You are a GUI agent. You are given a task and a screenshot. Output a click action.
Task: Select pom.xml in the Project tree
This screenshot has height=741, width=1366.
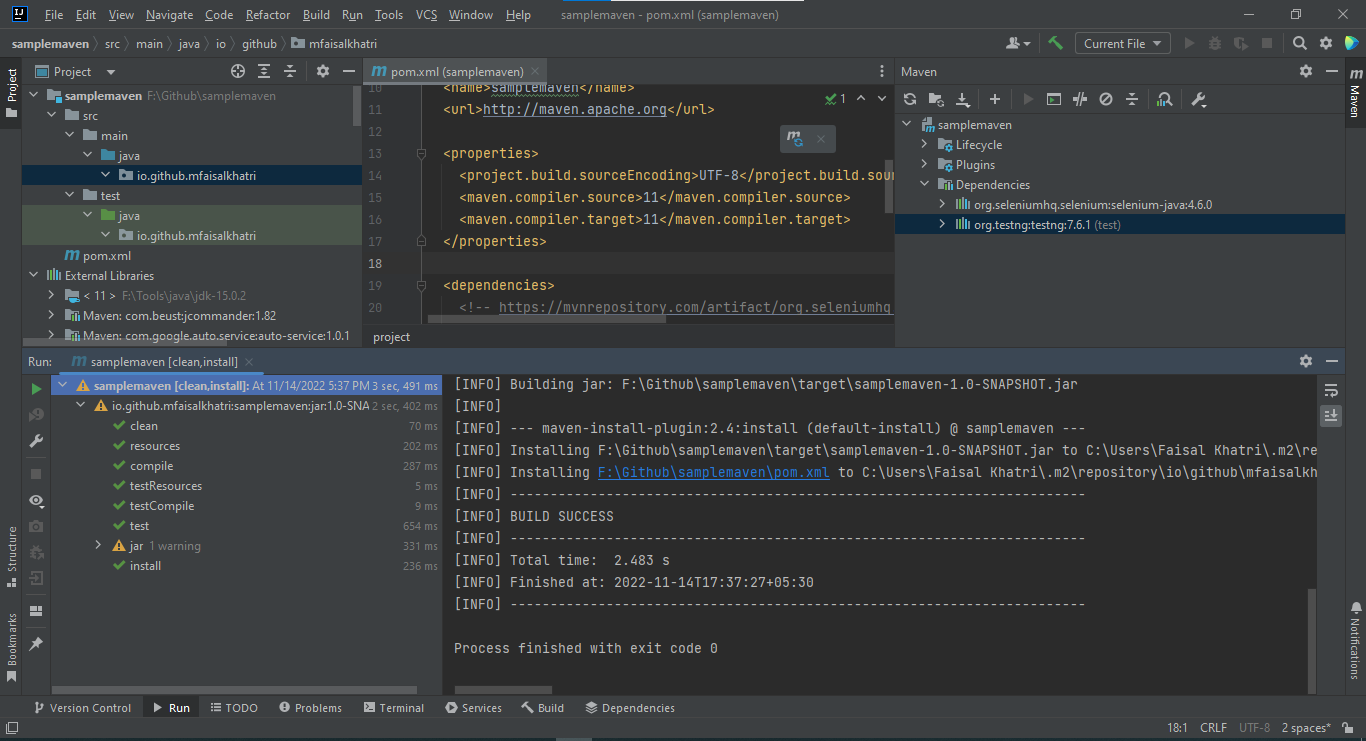pos(106,256)
